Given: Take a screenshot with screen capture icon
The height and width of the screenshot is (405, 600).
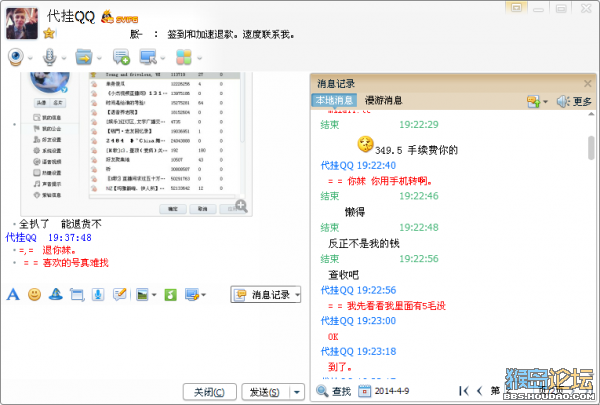Looking at the screenshot, I should point(191,295).
